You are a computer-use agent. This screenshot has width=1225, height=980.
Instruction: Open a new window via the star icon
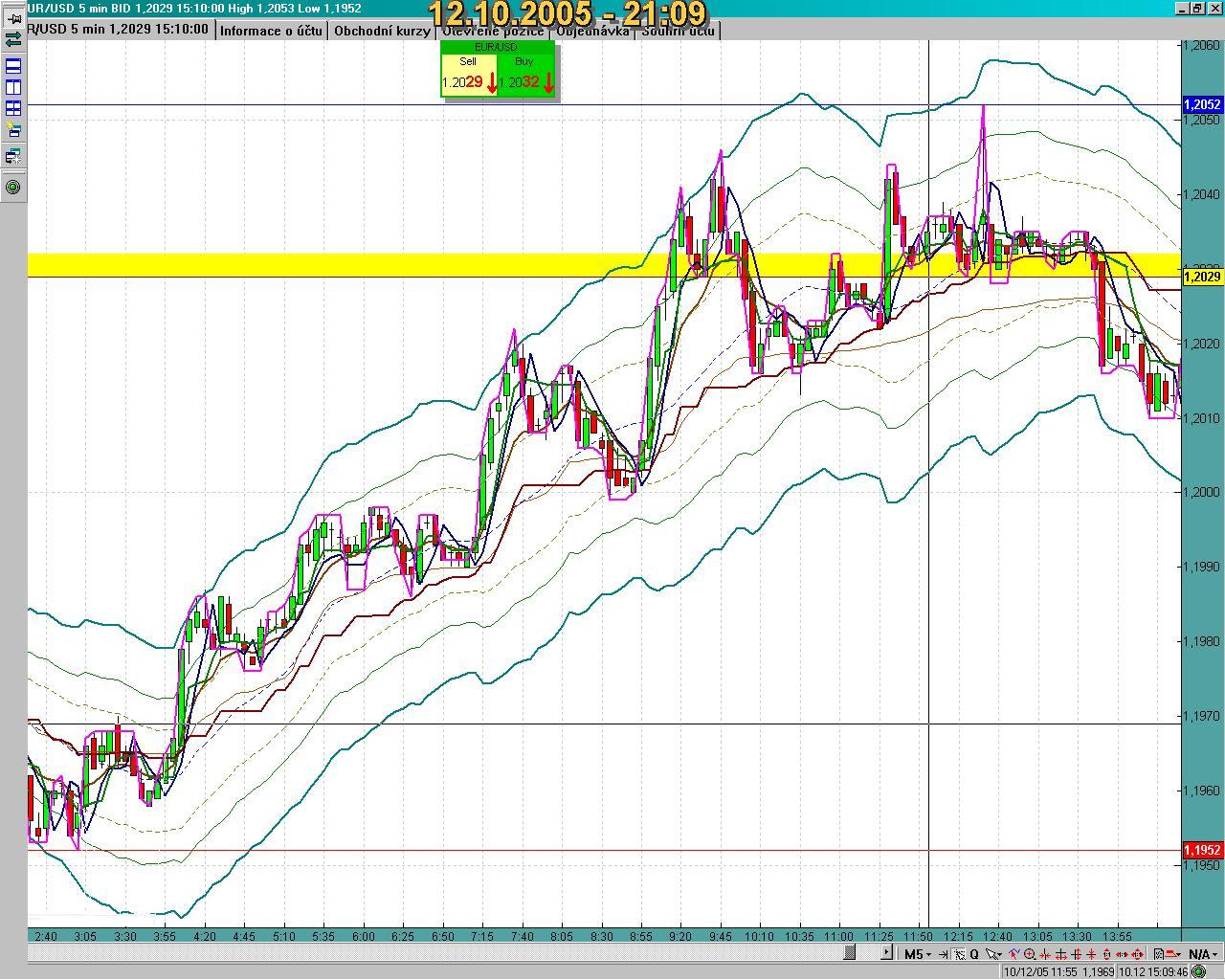click(x=13, y=130)
